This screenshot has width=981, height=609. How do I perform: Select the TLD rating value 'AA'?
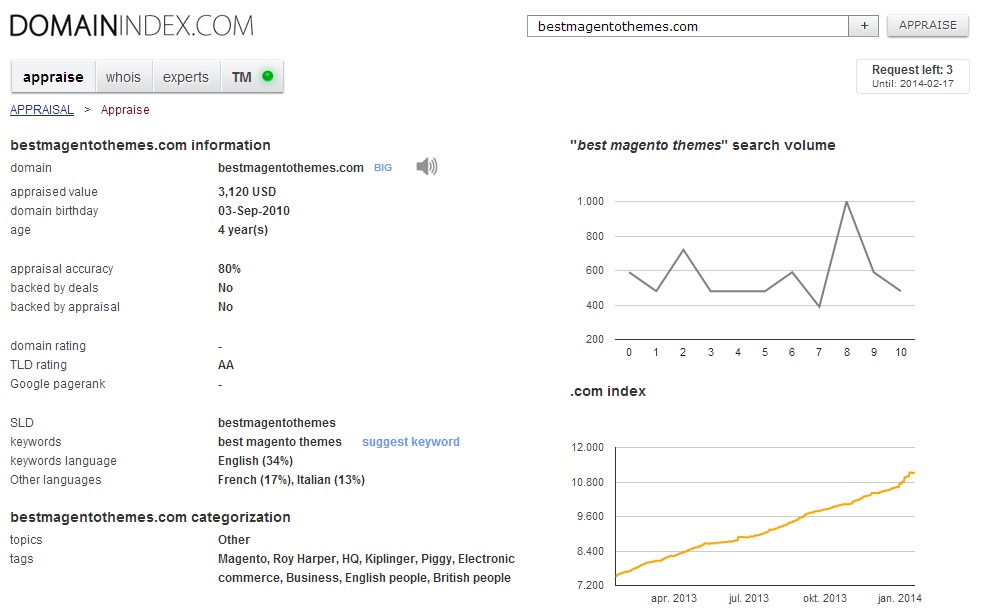tap(226, 365)
